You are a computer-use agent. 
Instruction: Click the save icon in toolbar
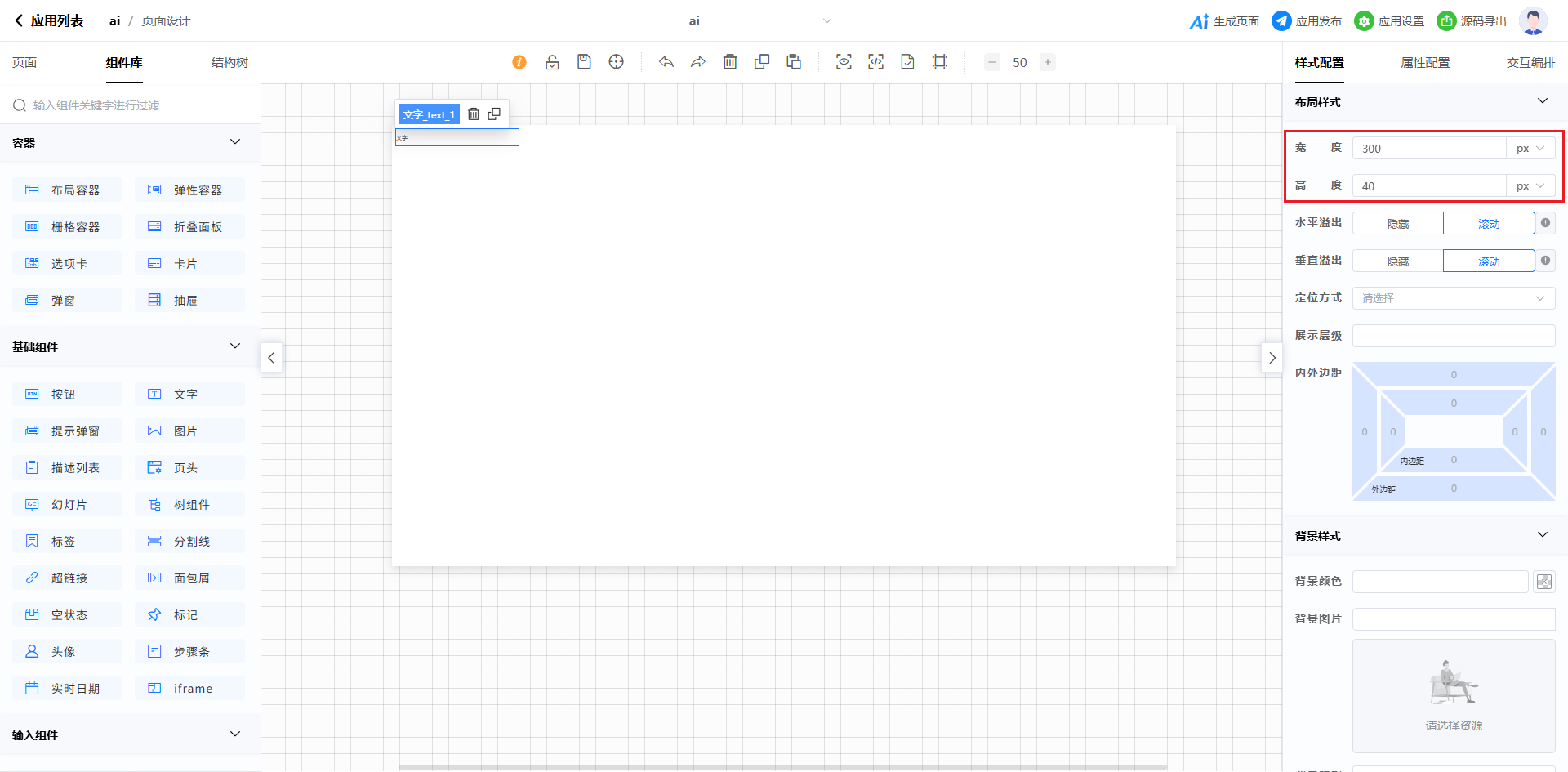coord(584,62)
